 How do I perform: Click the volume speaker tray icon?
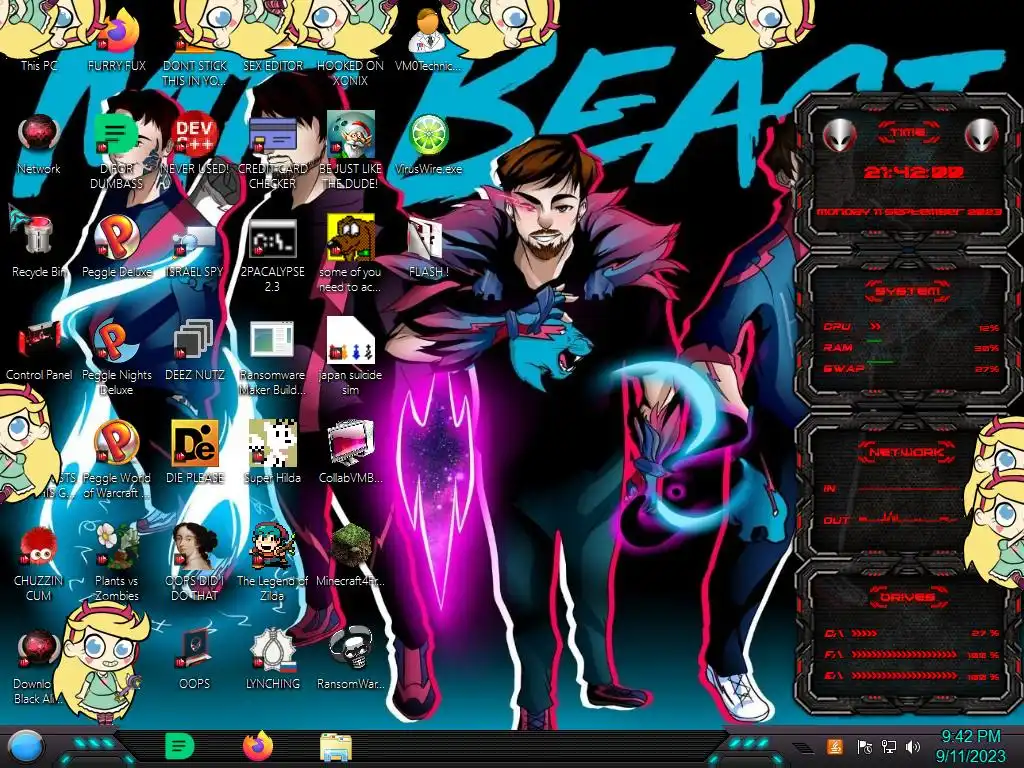point(913,746)
